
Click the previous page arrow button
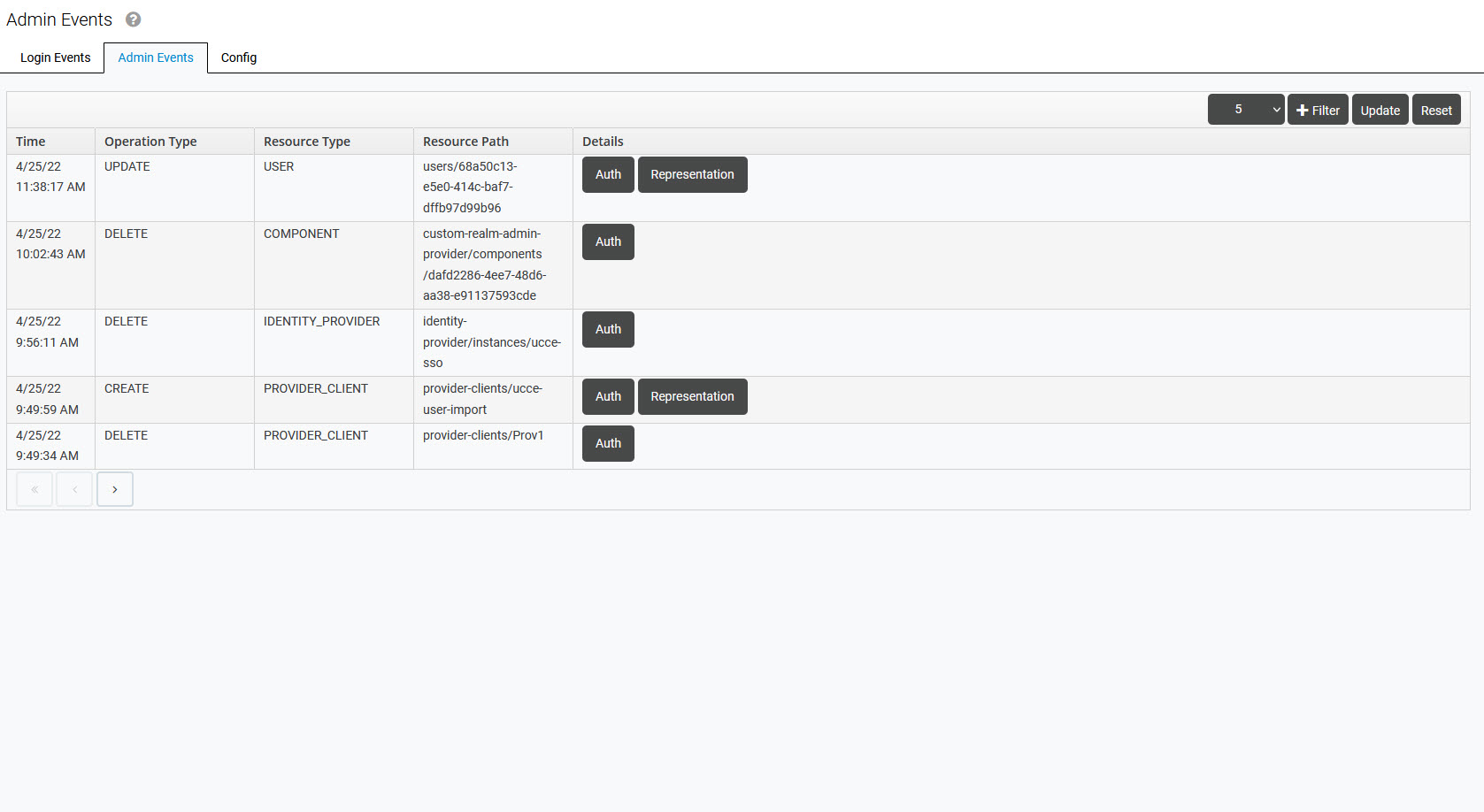(74, 489)
